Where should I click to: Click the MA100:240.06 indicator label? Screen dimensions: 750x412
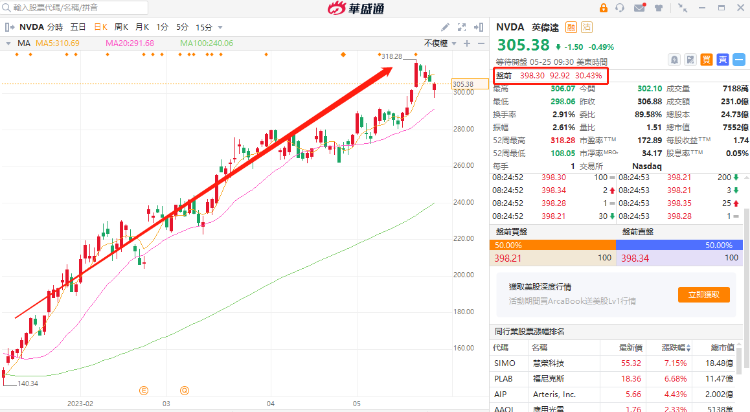pyautogui.click(x=207, y=43)
